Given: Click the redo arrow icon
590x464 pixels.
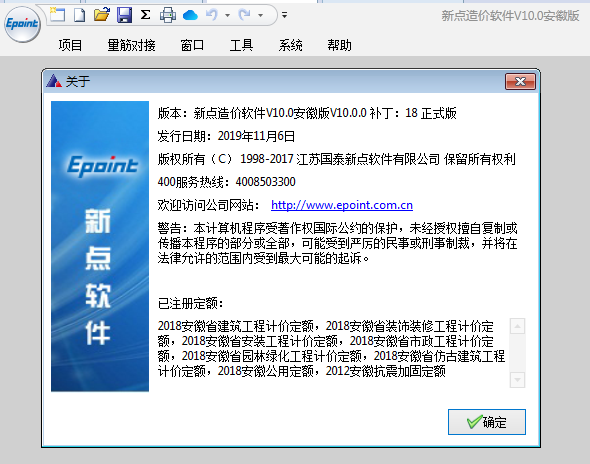Looking at the screenshot, I should coord(245,15).
